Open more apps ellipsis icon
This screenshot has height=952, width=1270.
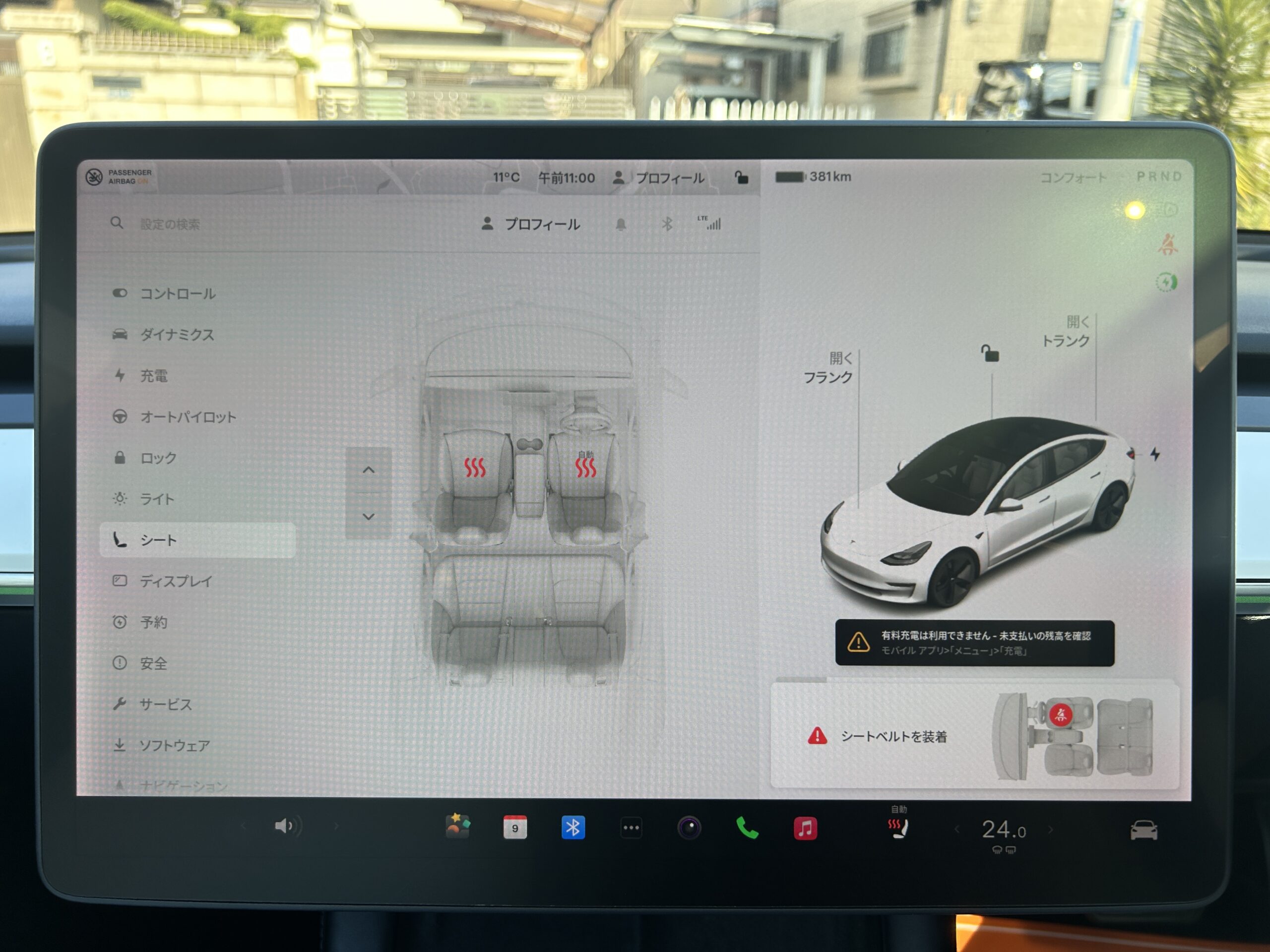pos(631,828)
